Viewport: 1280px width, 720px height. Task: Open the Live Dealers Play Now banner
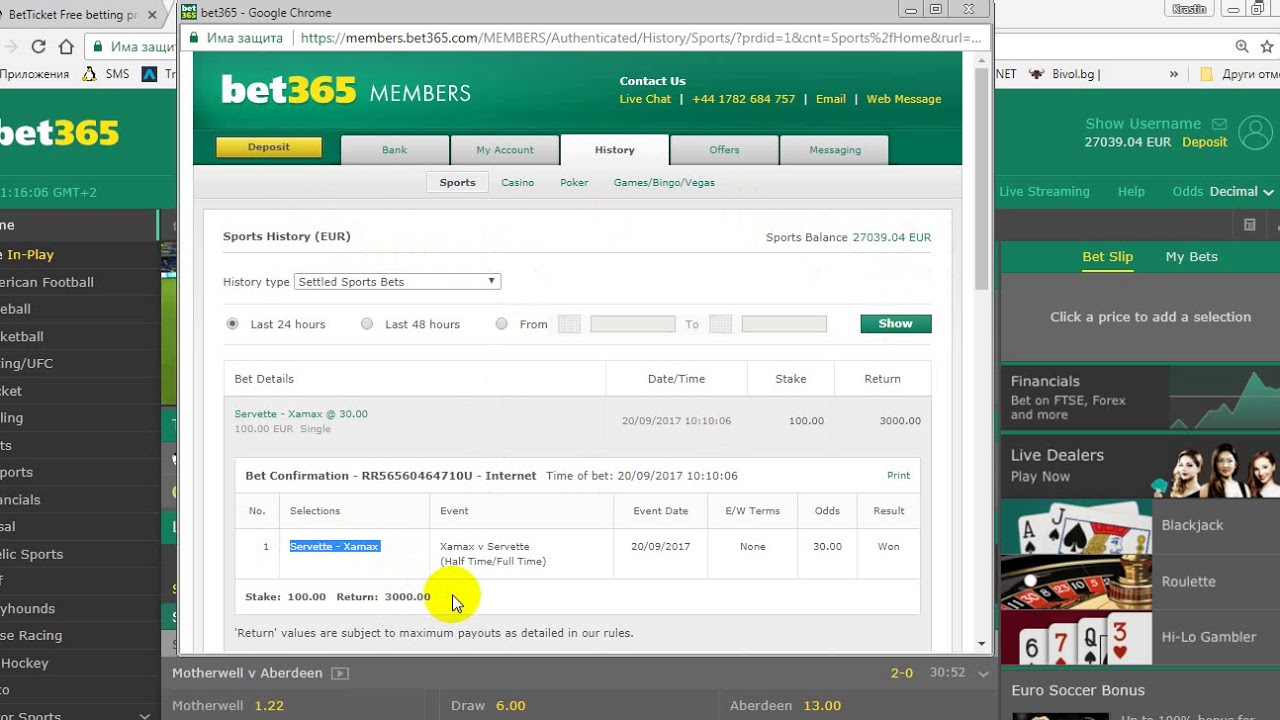[x=1140, y=466]
